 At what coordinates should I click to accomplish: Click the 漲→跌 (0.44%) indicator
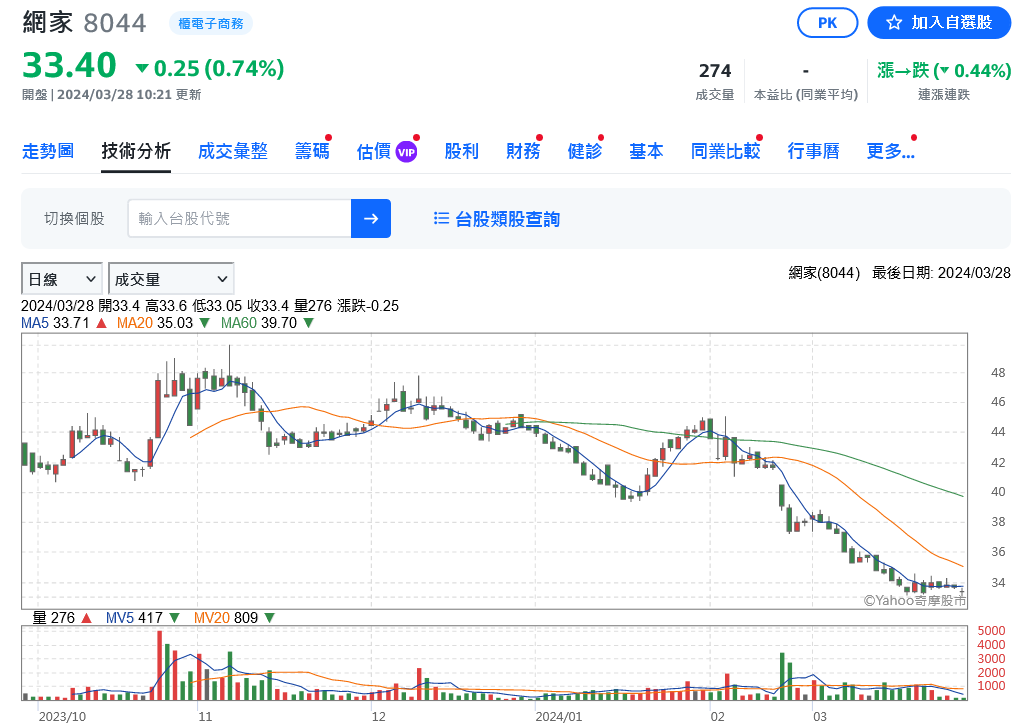click(x=944, y=70)
